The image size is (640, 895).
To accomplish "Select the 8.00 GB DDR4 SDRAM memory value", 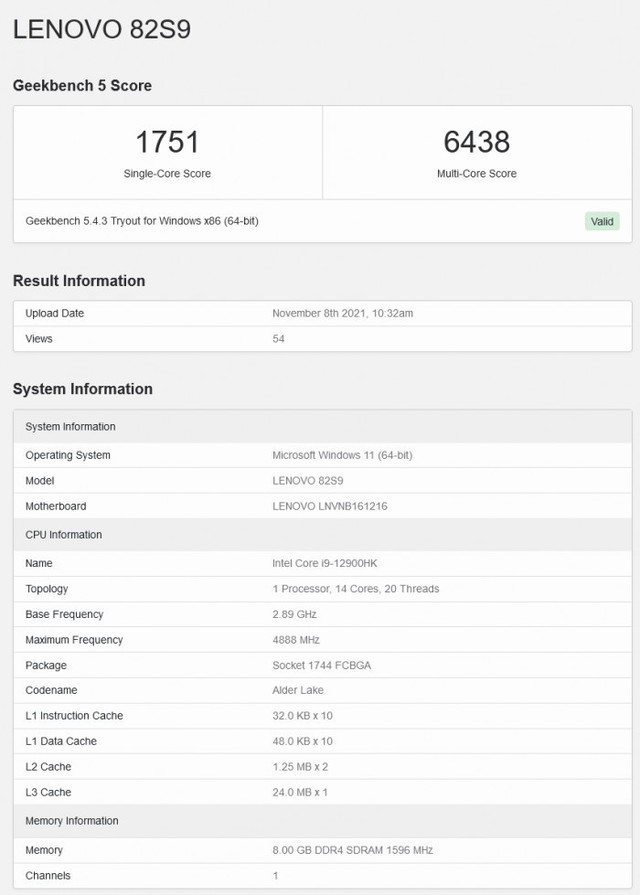I will 352,850.
